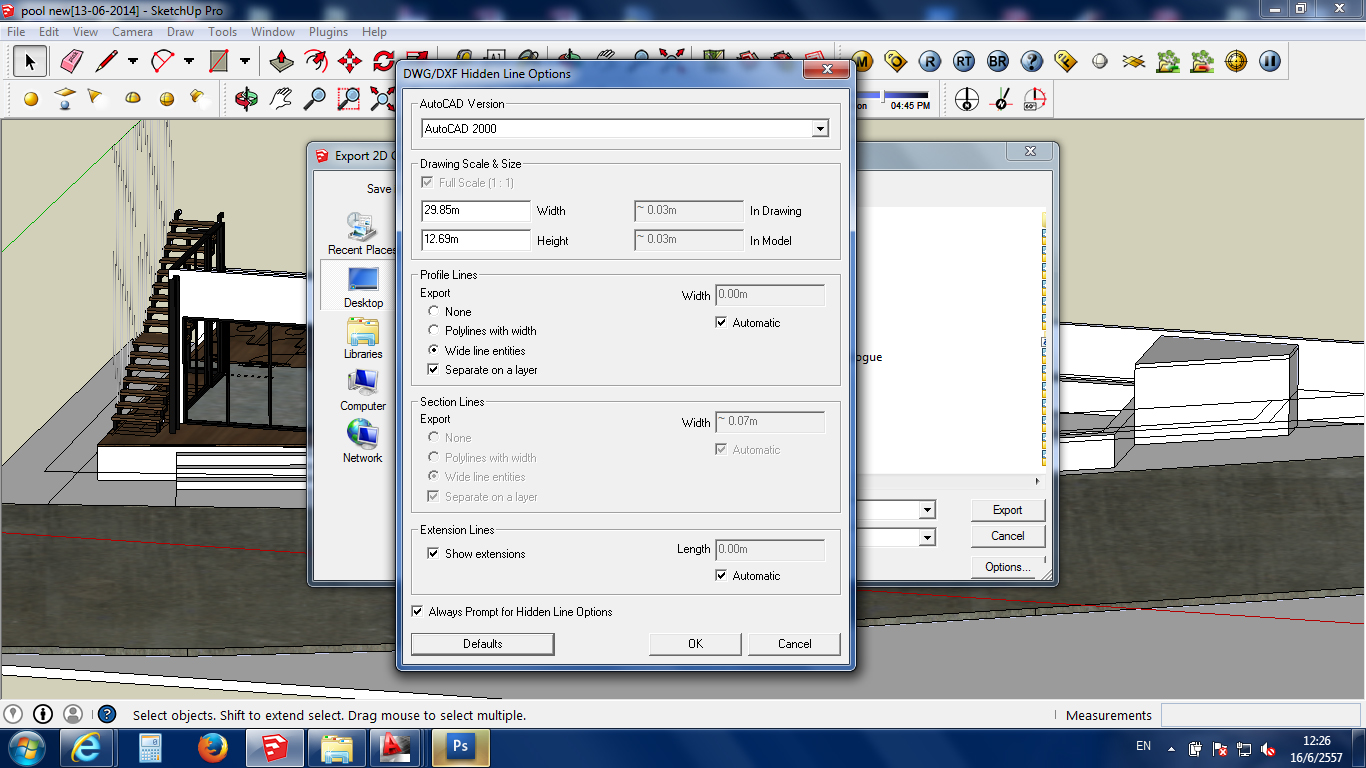Choose the Pan hand tool
Image resolution: width=1366 pixels, height=768 pixels.
[x=281, y=98]
